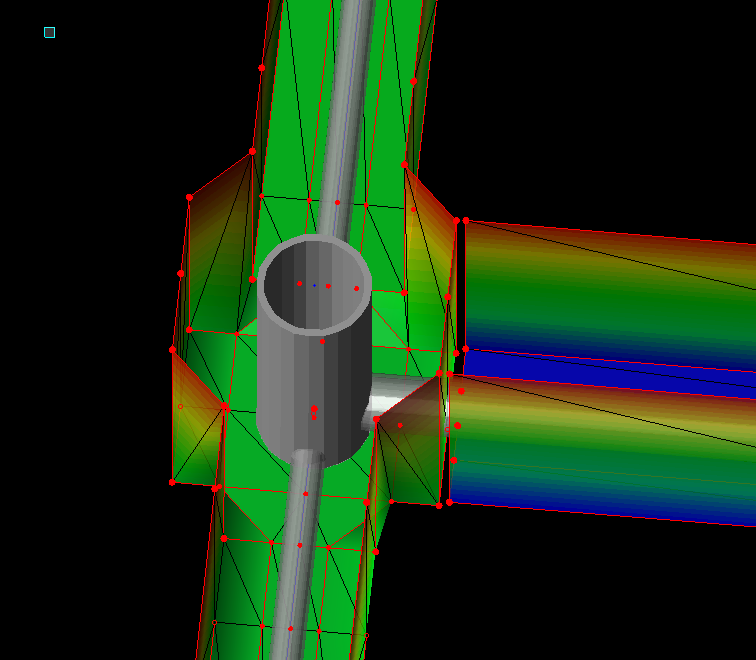756x660 pixels.
Task: Click the small cyan square in top-left corner
Action: point(49,32)
